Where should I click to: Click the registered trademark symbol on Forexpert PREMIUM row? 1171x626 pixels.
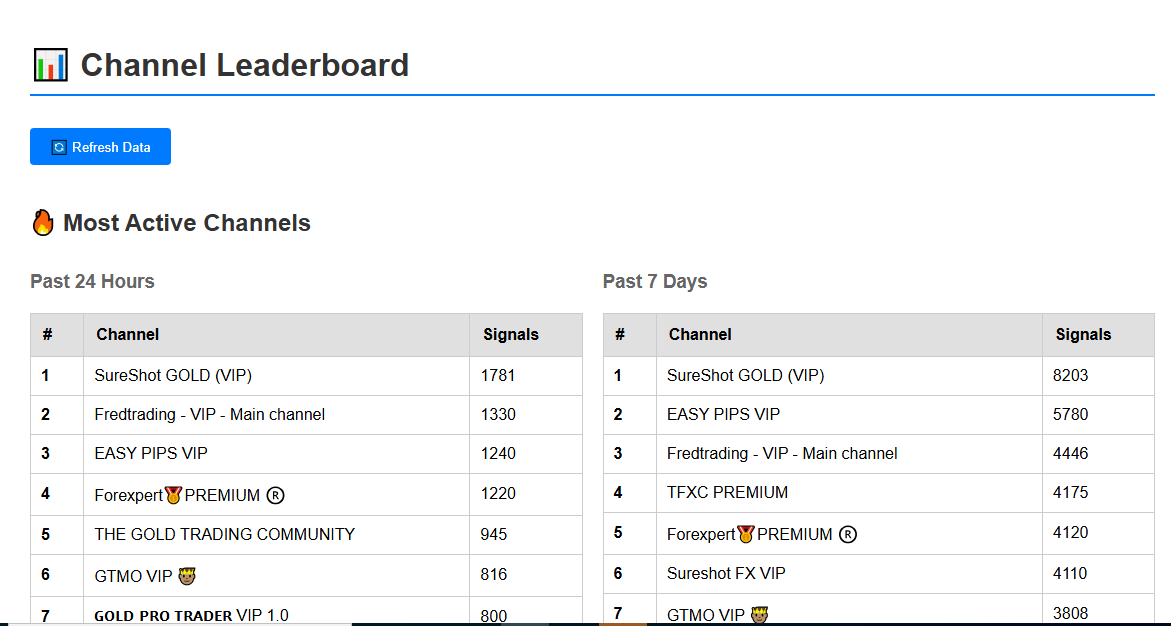(x=274, y=495)
